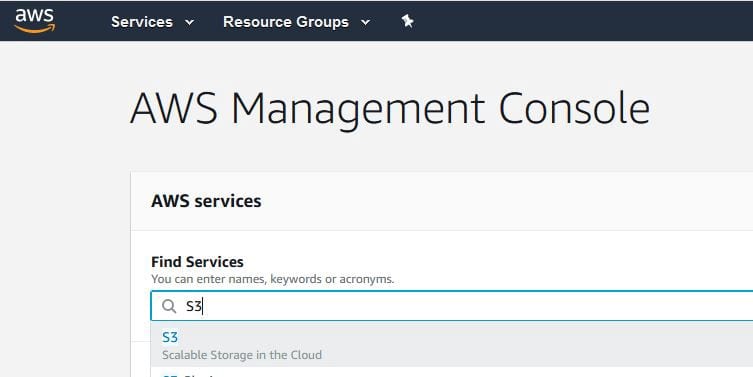Expand the Services dropdown chevron

point(190,22)
